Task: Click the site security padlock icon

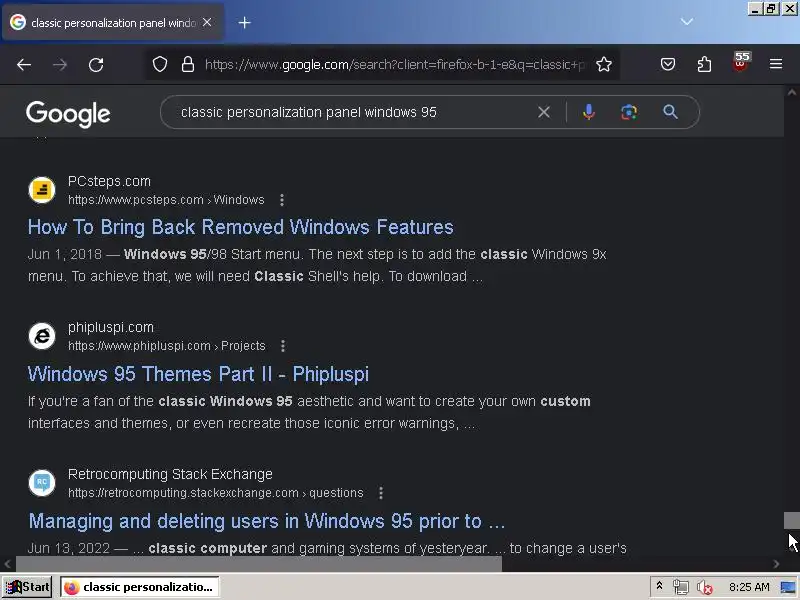Action: pyautogui.click(x=188, y=64)
